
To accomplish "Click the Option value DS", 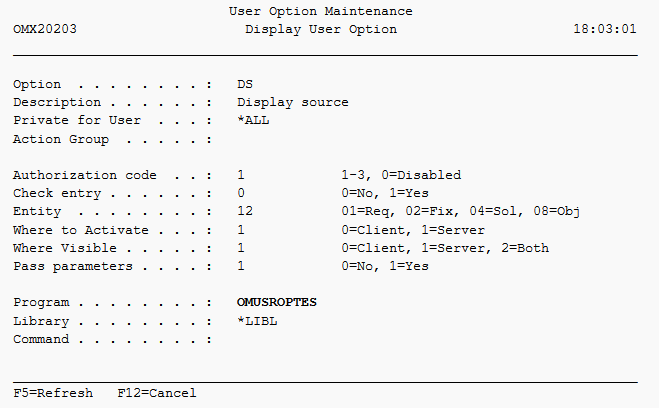I will [245, 85].
